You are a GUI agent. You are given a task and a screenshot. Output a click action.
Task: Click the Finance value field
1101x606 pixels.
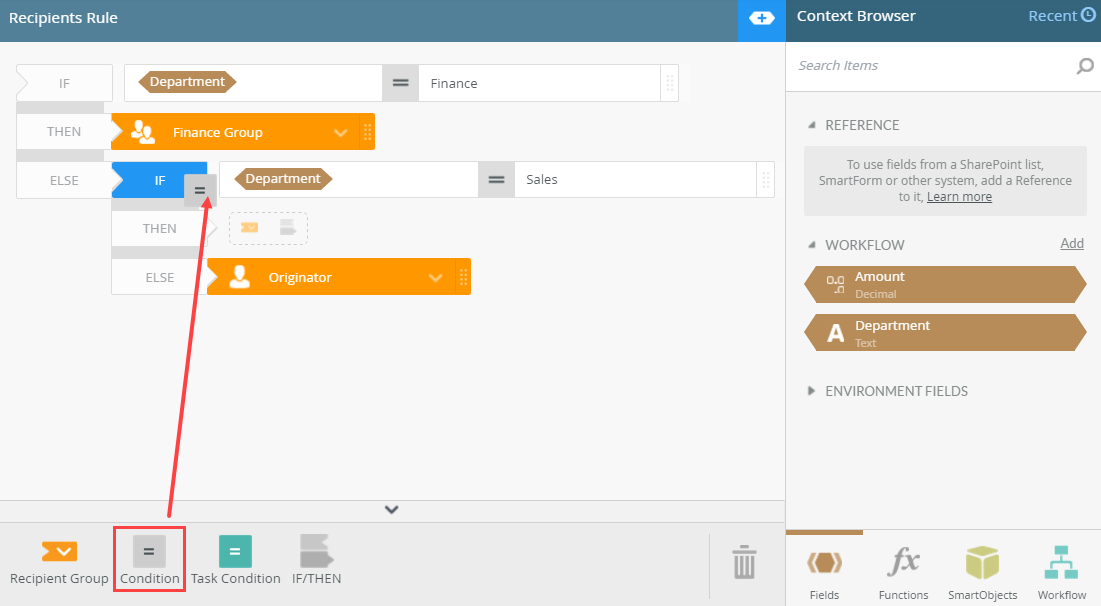pos(539,83)
